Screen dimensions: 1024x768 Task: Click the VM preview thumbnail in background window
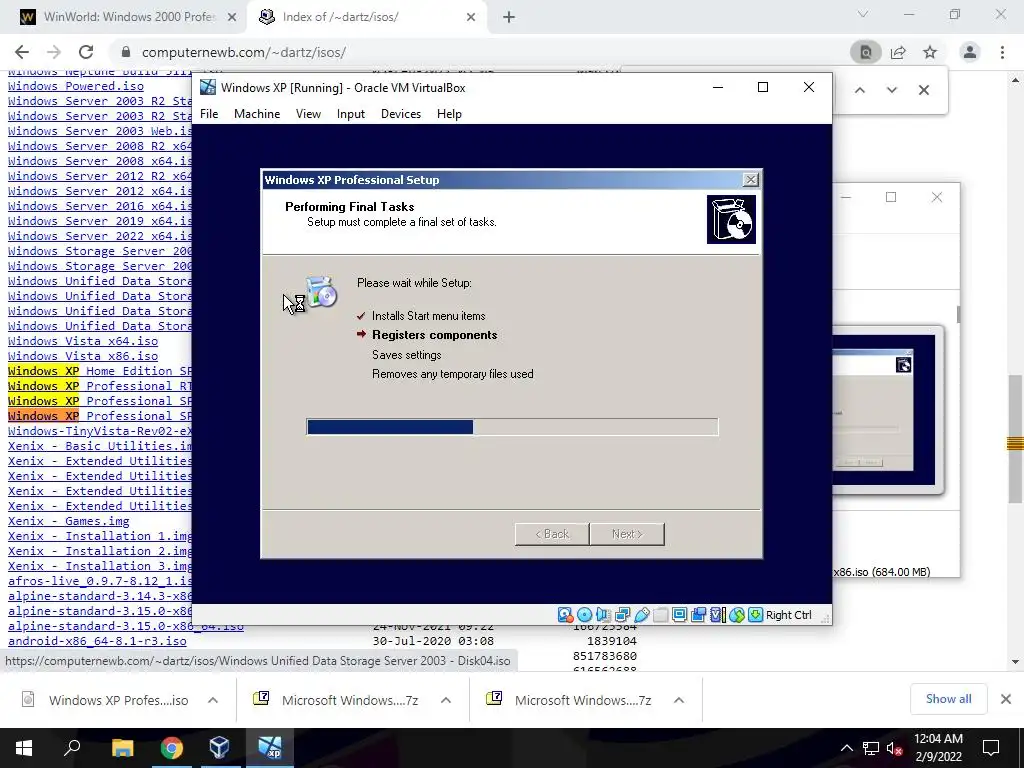pos(888,410)
